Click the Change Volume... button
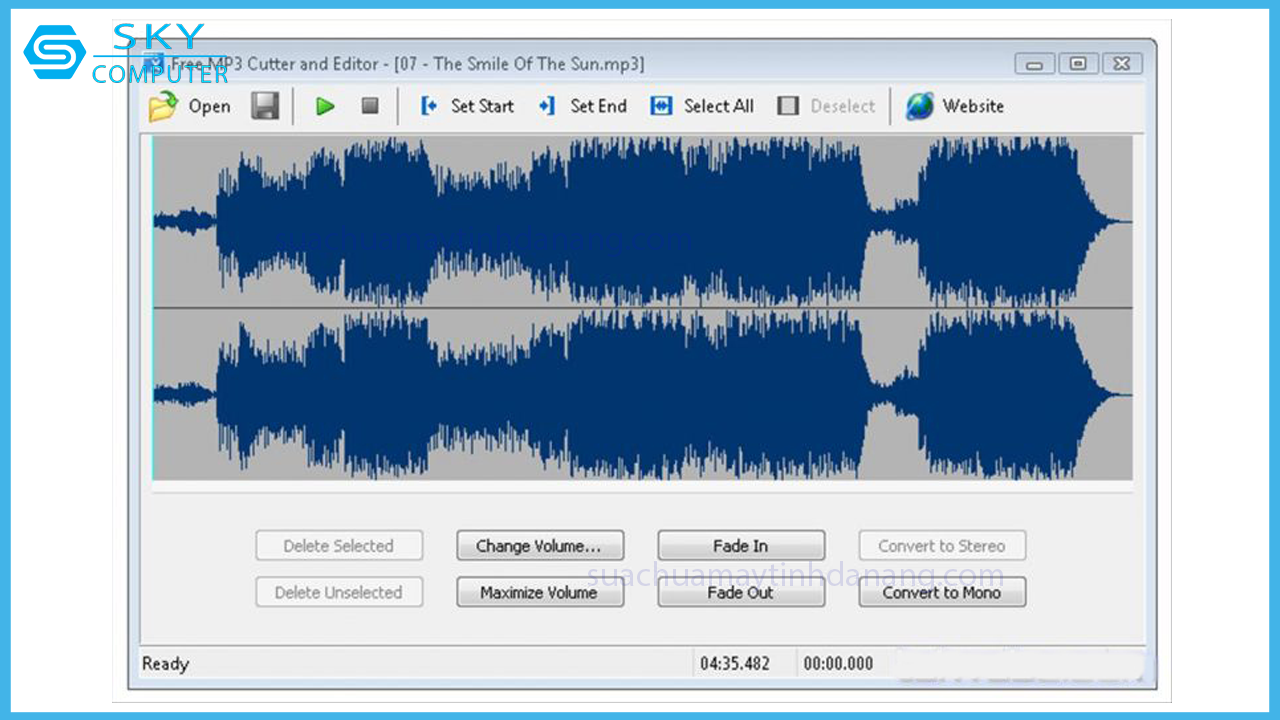 tap(540, 546)
